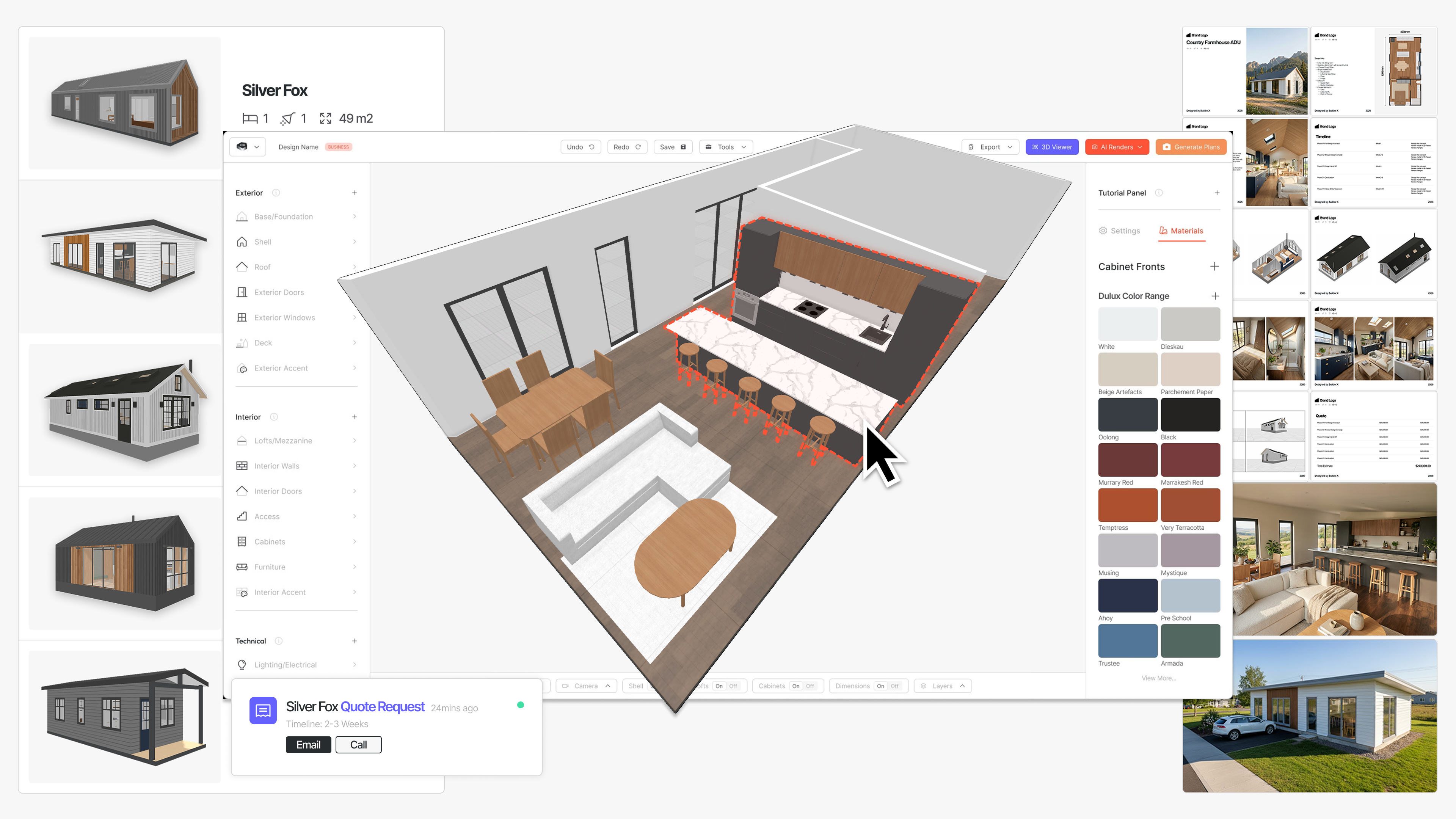1456x819 pixels.
Task: Open the Interior Doors icon
Action: (x=242, y=491)
